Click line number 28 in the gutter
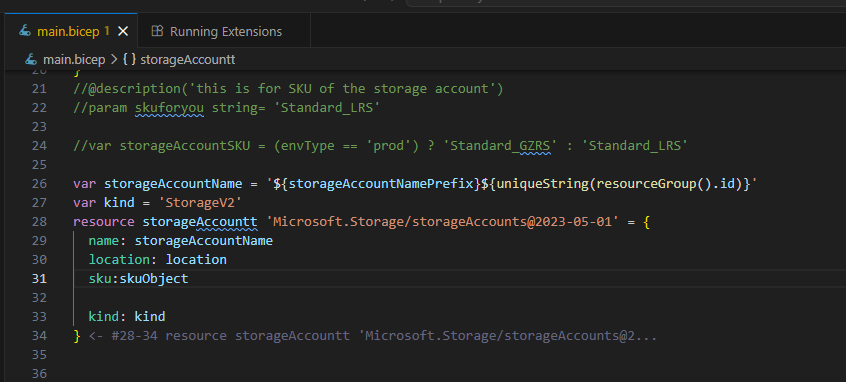The height and width of the screenshot is (382, 846). [39, 221]
